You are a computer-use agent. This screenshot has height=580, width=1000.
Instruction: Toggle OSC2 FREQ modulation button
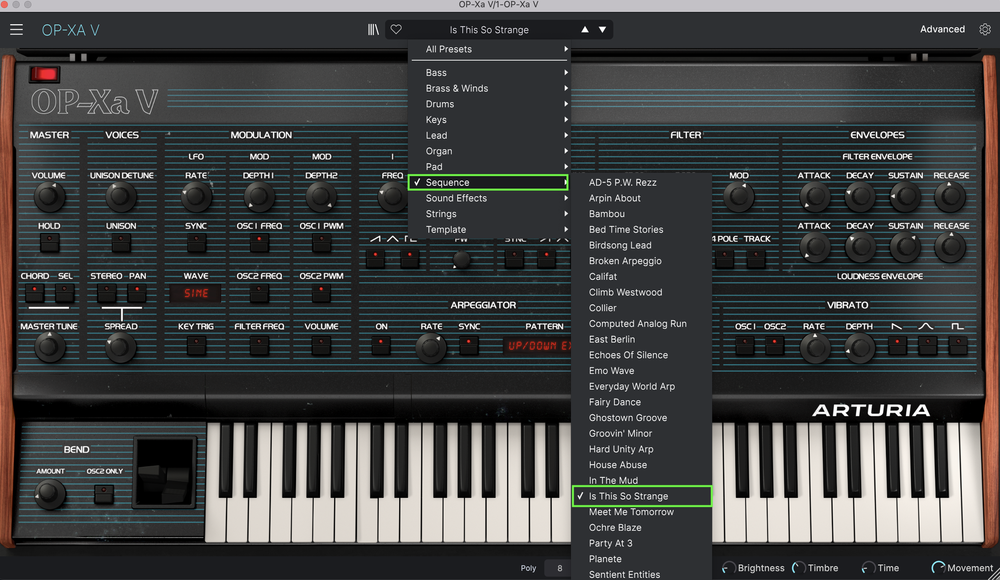click(x=259, y=293)
